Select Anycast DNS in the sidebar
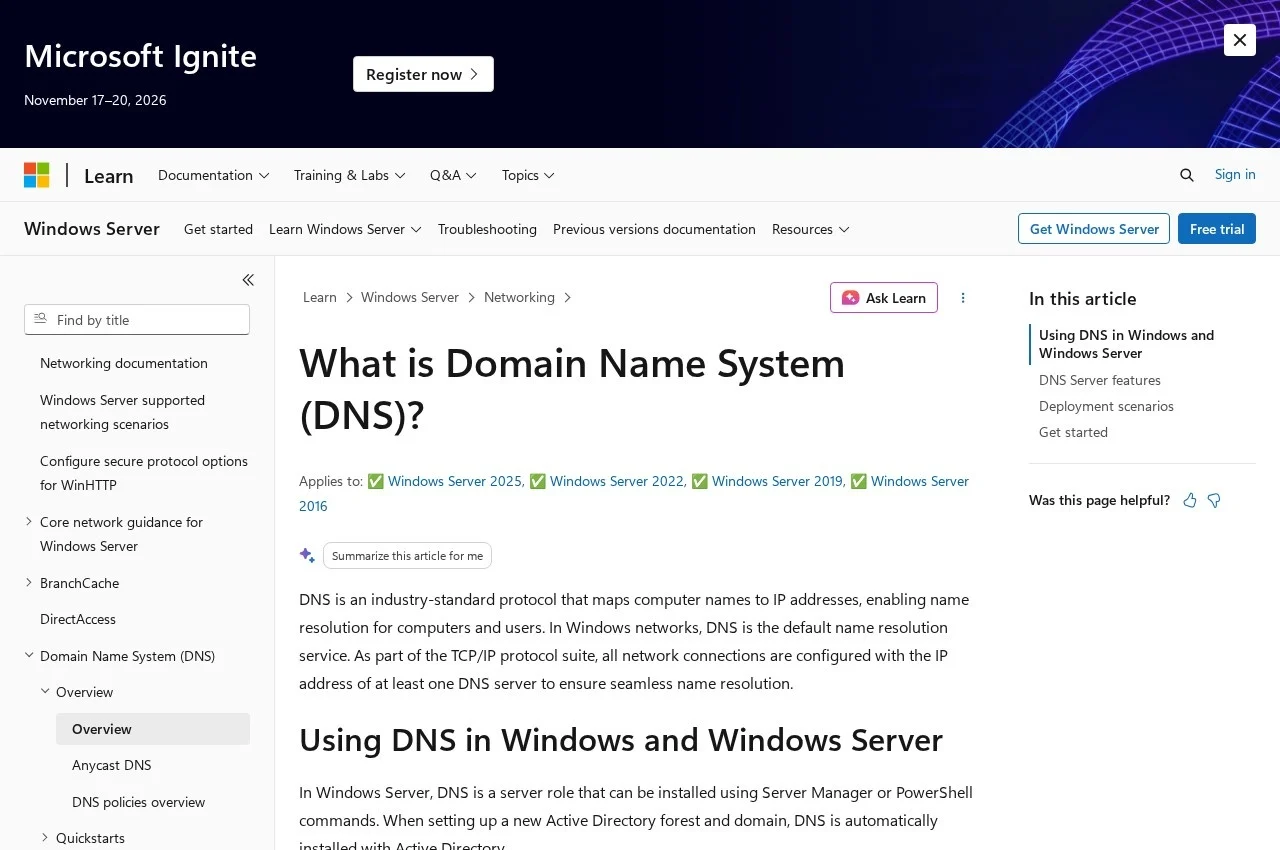 point(112,765)
